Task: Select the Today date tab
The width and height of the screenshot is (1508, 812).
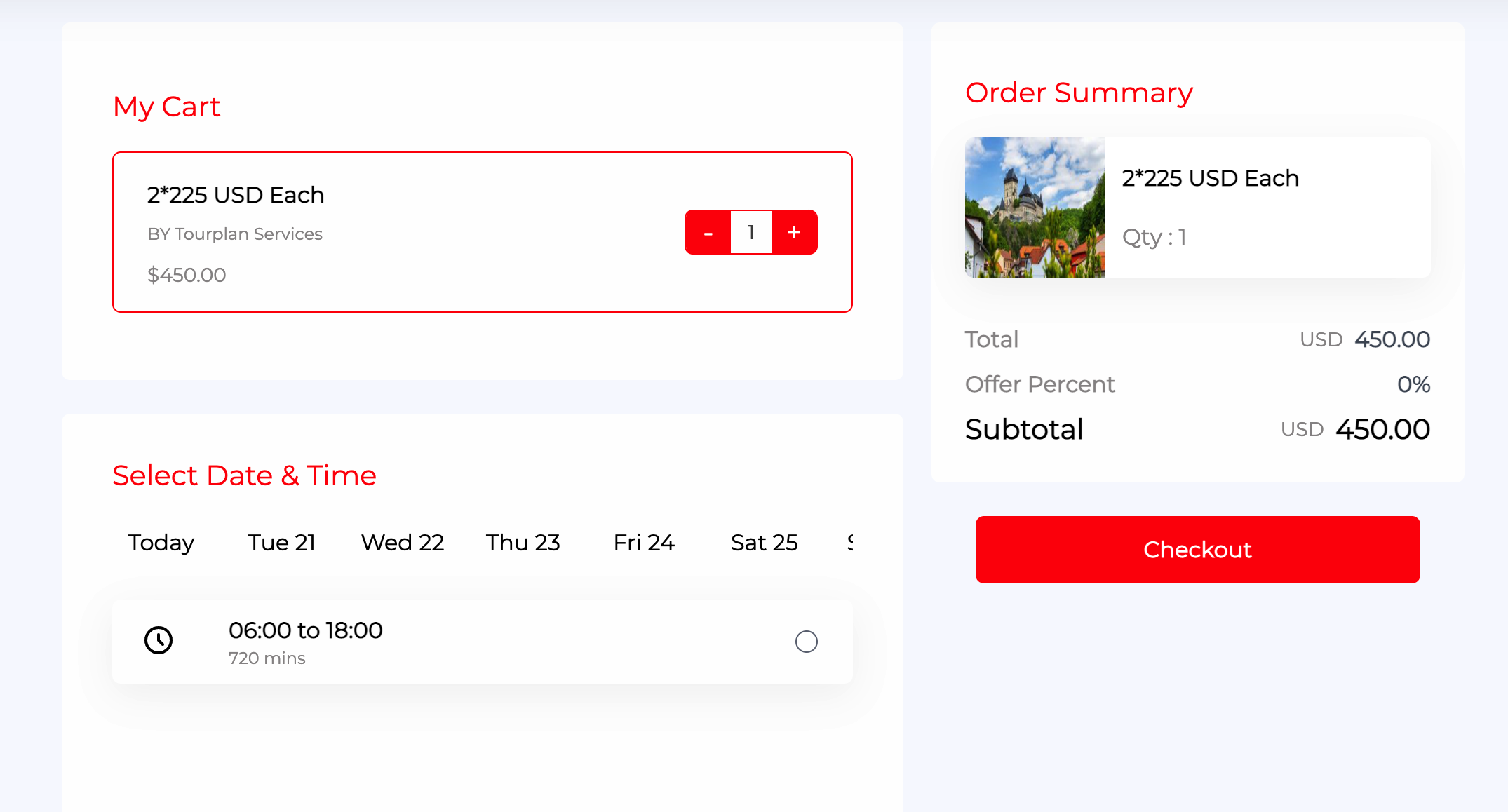Action: click(161, 542)
